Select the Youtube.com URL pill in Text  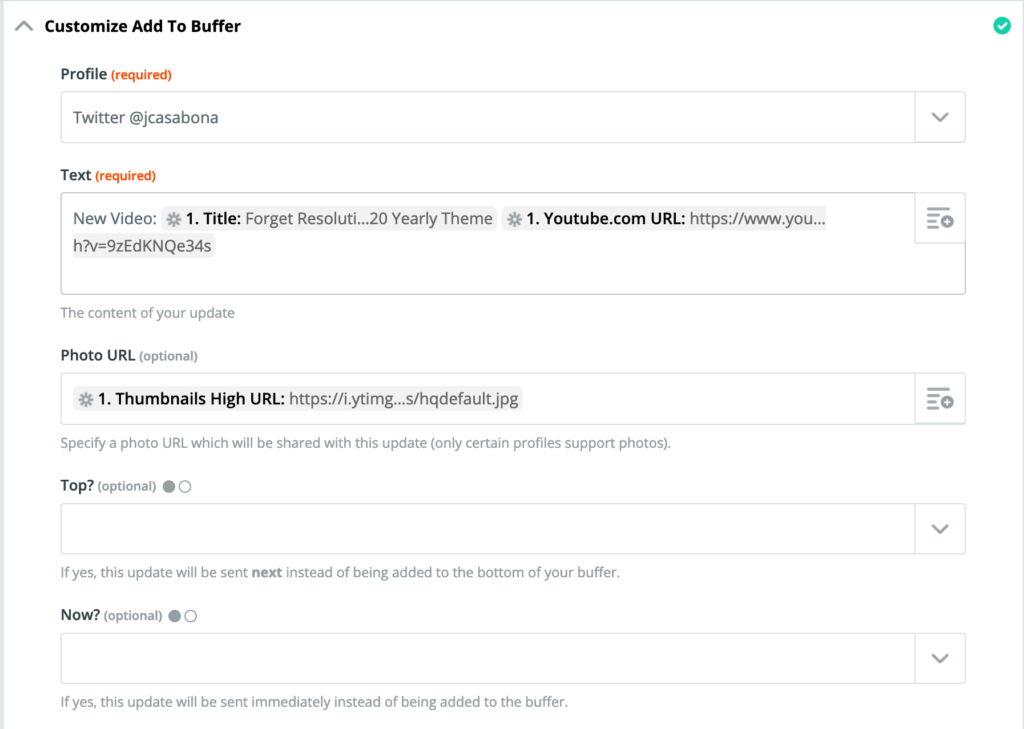665,219
